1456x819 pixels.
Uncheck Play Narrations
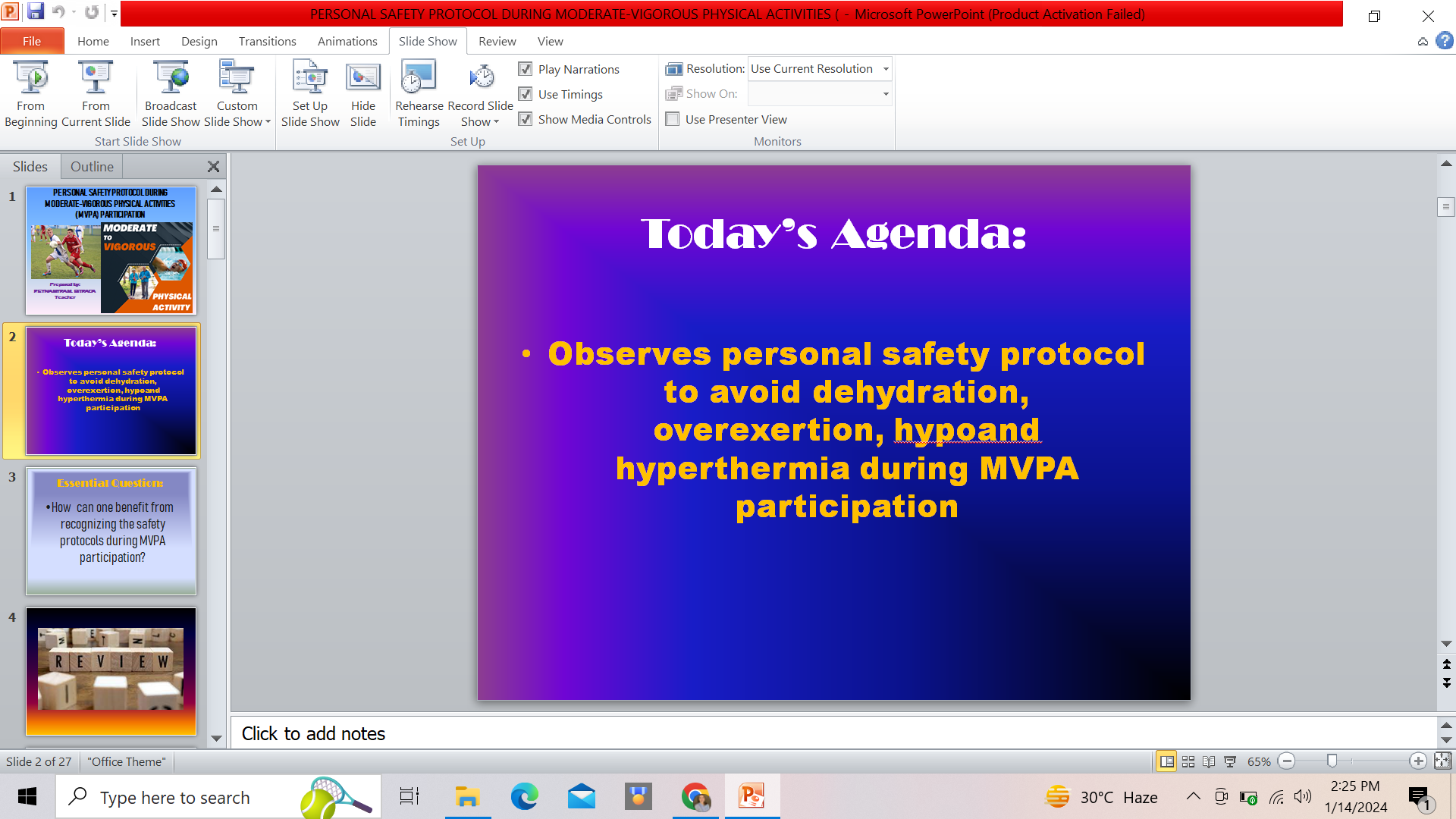(x=526, y=69)
